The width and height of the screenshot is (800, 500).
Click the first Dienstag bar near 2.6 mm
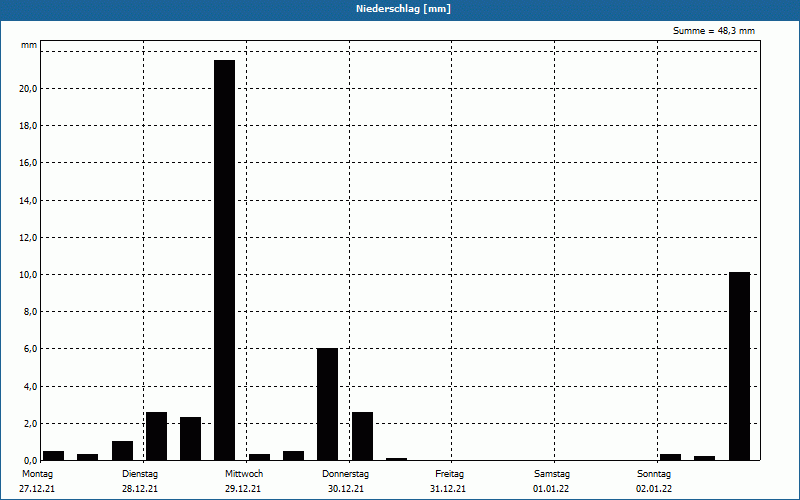point(157,436)
